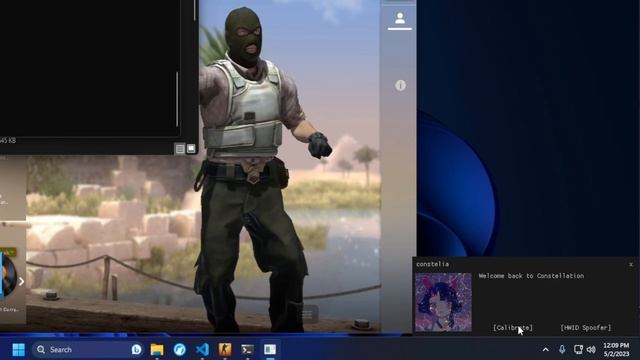This screenshot has width=640, height=360.
Task: Click the 'Welcome back to Constellation' text
Action: [x=531, y=276]
